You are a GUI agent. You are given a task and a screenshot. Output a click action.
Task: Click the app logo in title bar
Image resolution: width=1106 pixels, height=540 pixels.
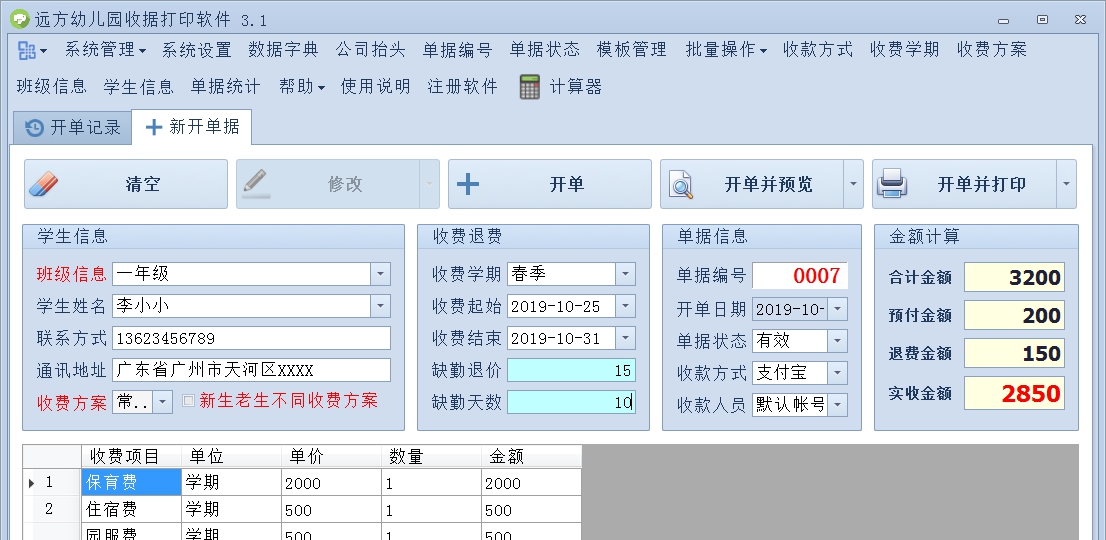click(20, 19)
